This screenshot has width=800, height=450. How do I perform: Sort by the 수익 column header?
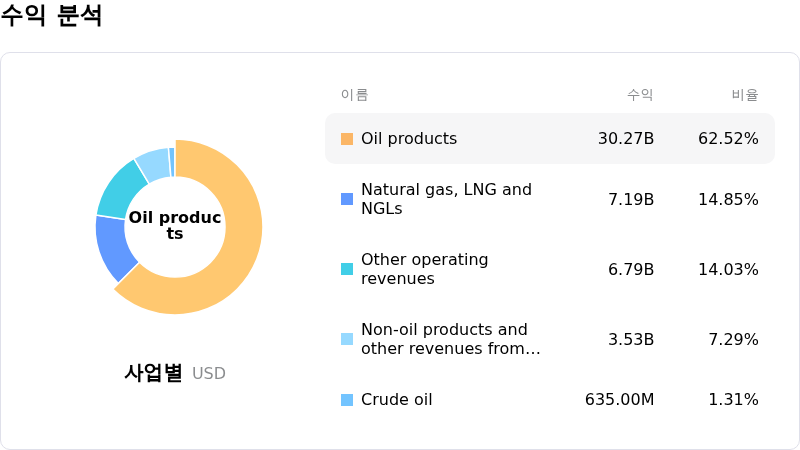(x=640, y=95)
